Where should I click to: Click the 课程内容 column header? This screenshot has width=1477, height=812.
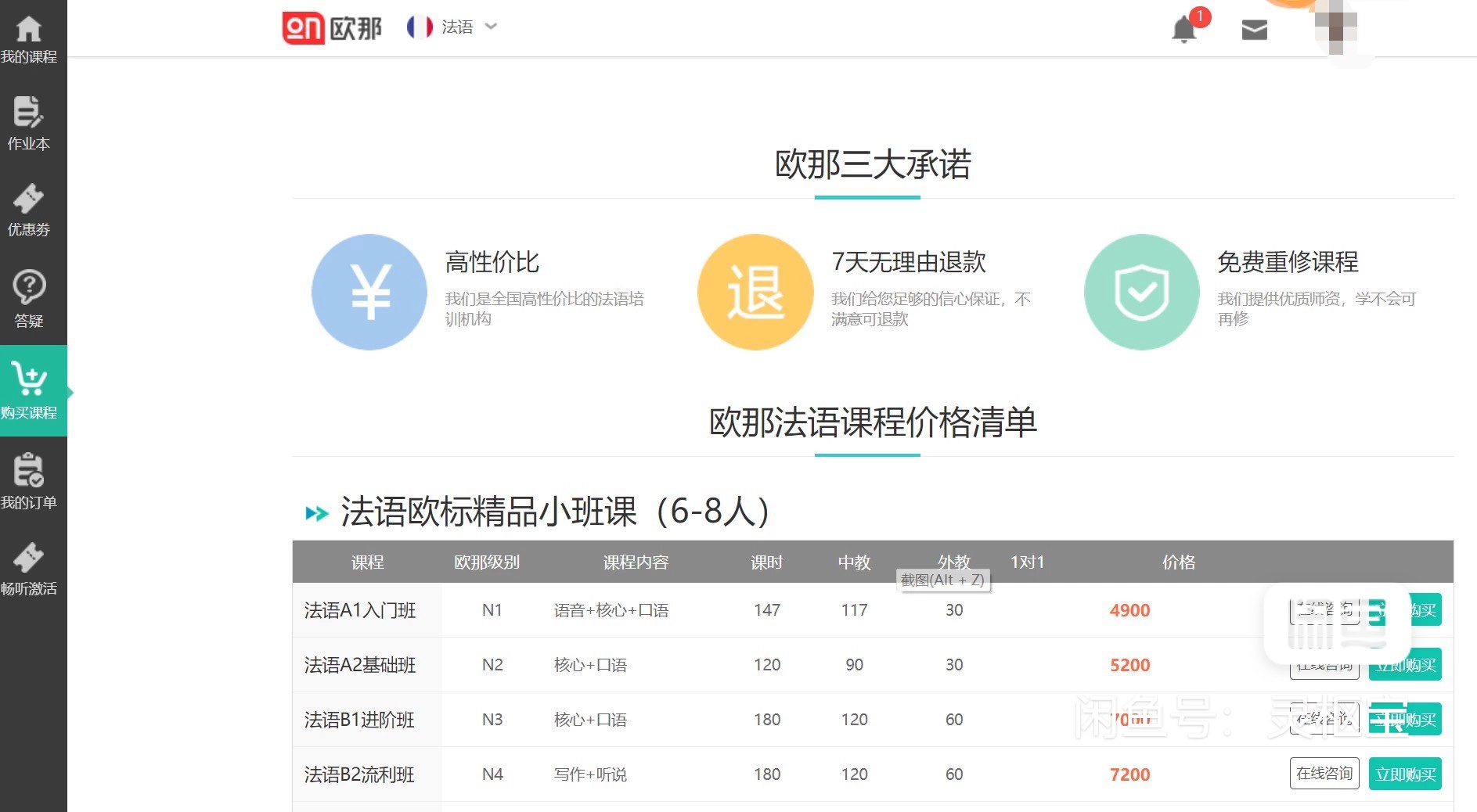[x=636, y=562]
